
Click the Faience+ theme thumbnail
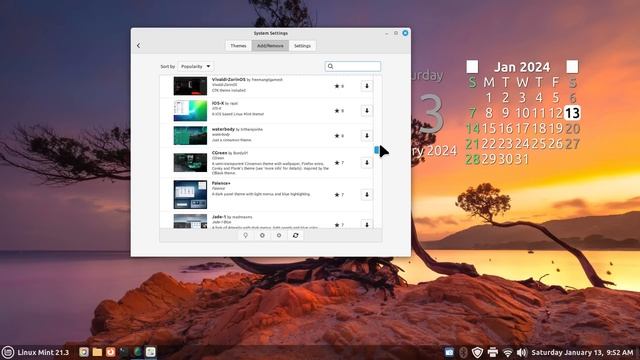pyautogui.click(x=190, y=195)
